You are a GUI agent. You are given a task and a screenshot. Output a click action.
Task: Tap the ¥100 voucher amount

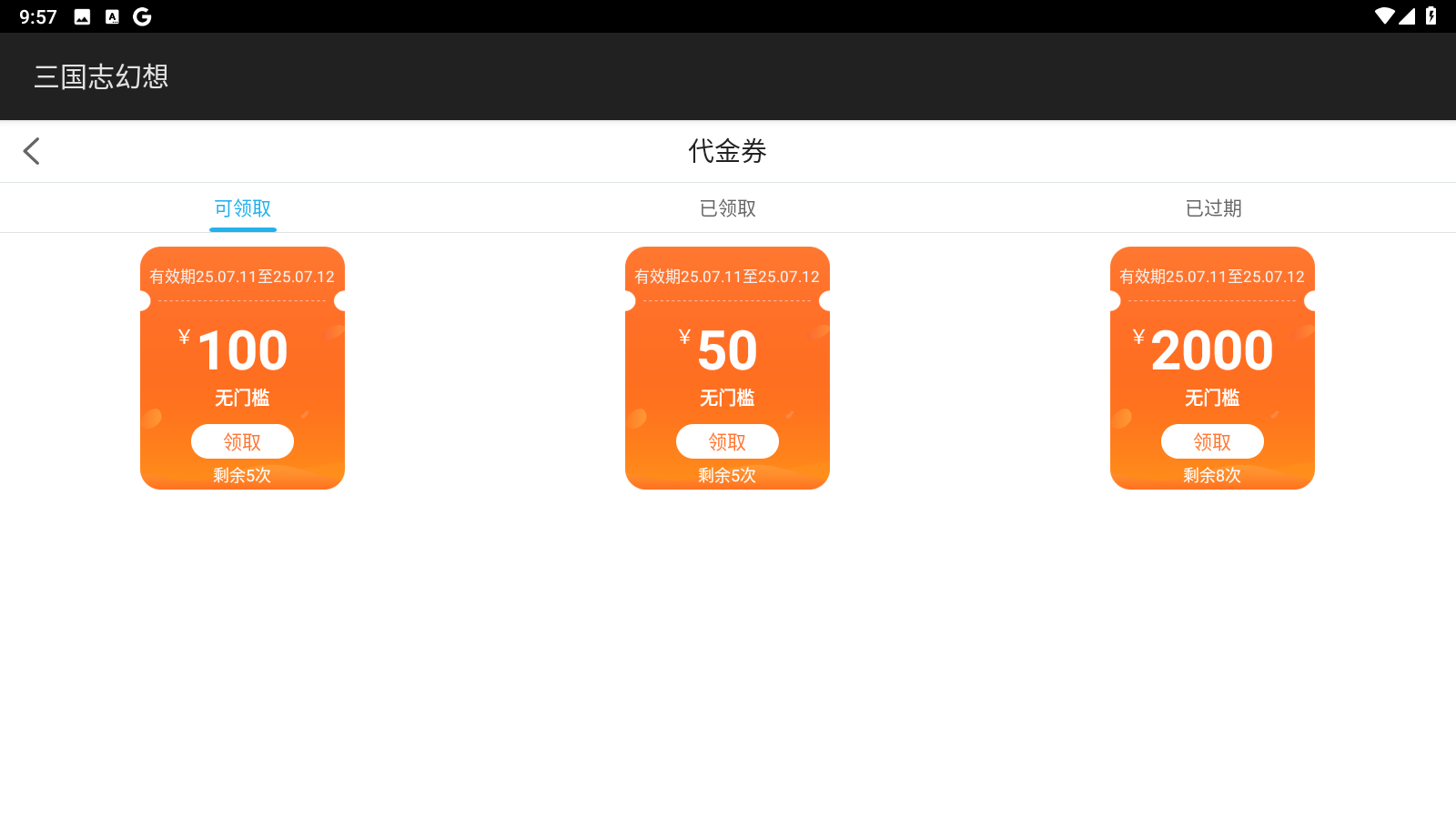point(234,350)
